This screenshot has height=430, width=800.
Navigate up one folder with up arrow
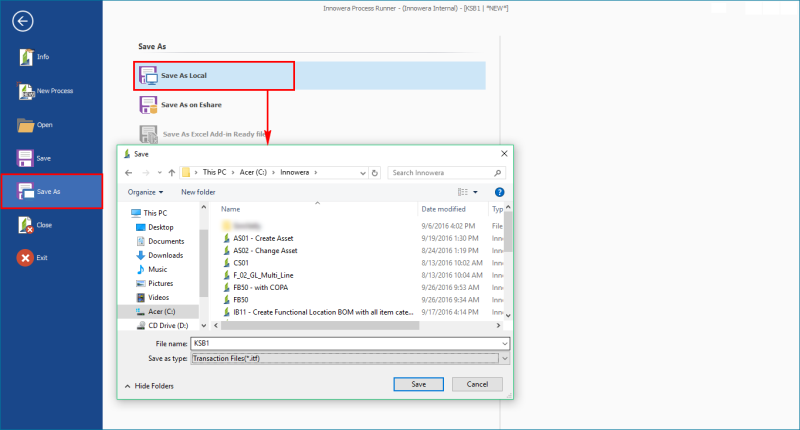click(172, 173)
